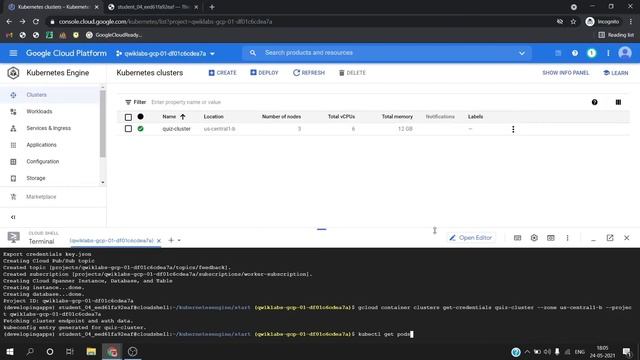
Task: Click the search products and resources field
Action: tap(388, 53)
